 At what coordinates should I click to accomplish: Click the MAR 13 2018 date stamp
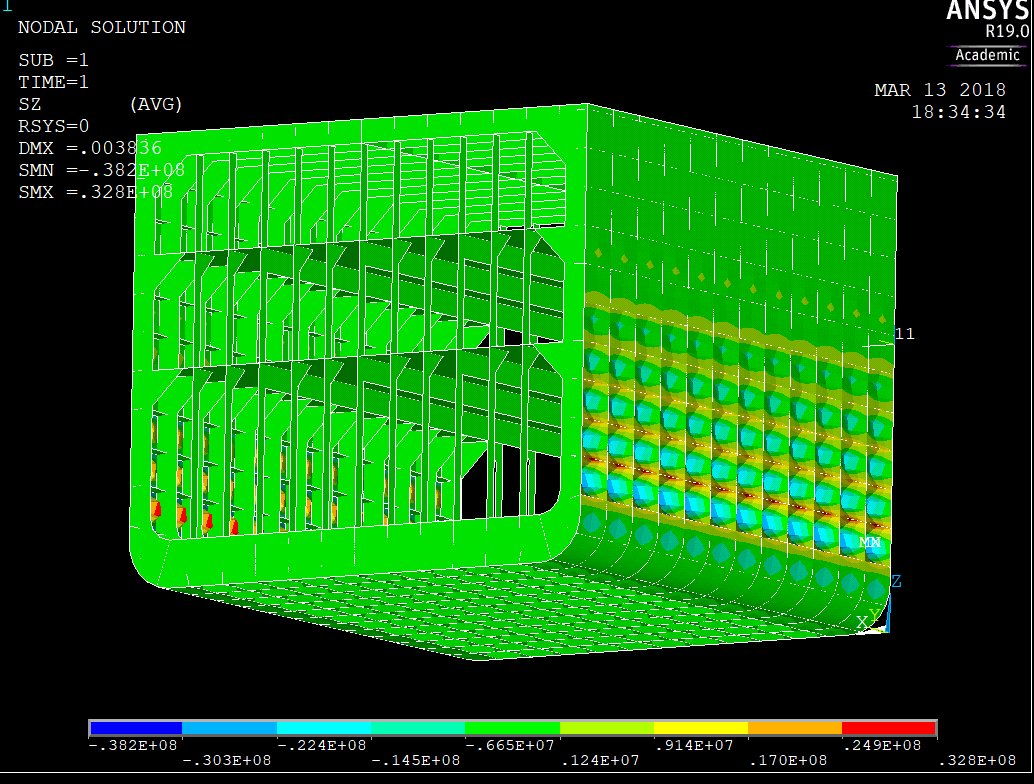[x=940, y=90]
